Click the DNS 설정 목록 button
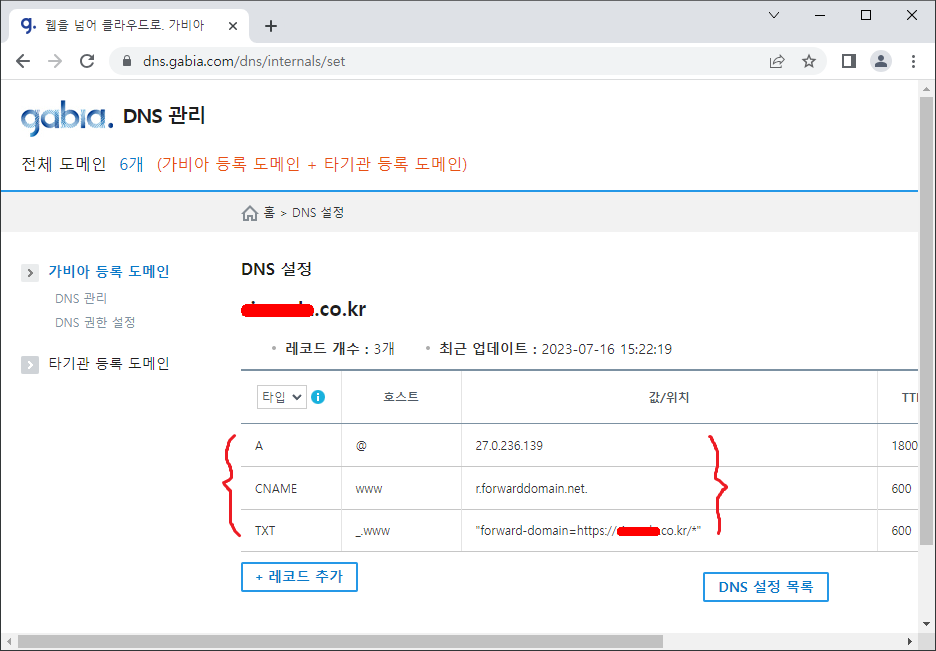Screen dimensions: 936x651 (766, 587)
